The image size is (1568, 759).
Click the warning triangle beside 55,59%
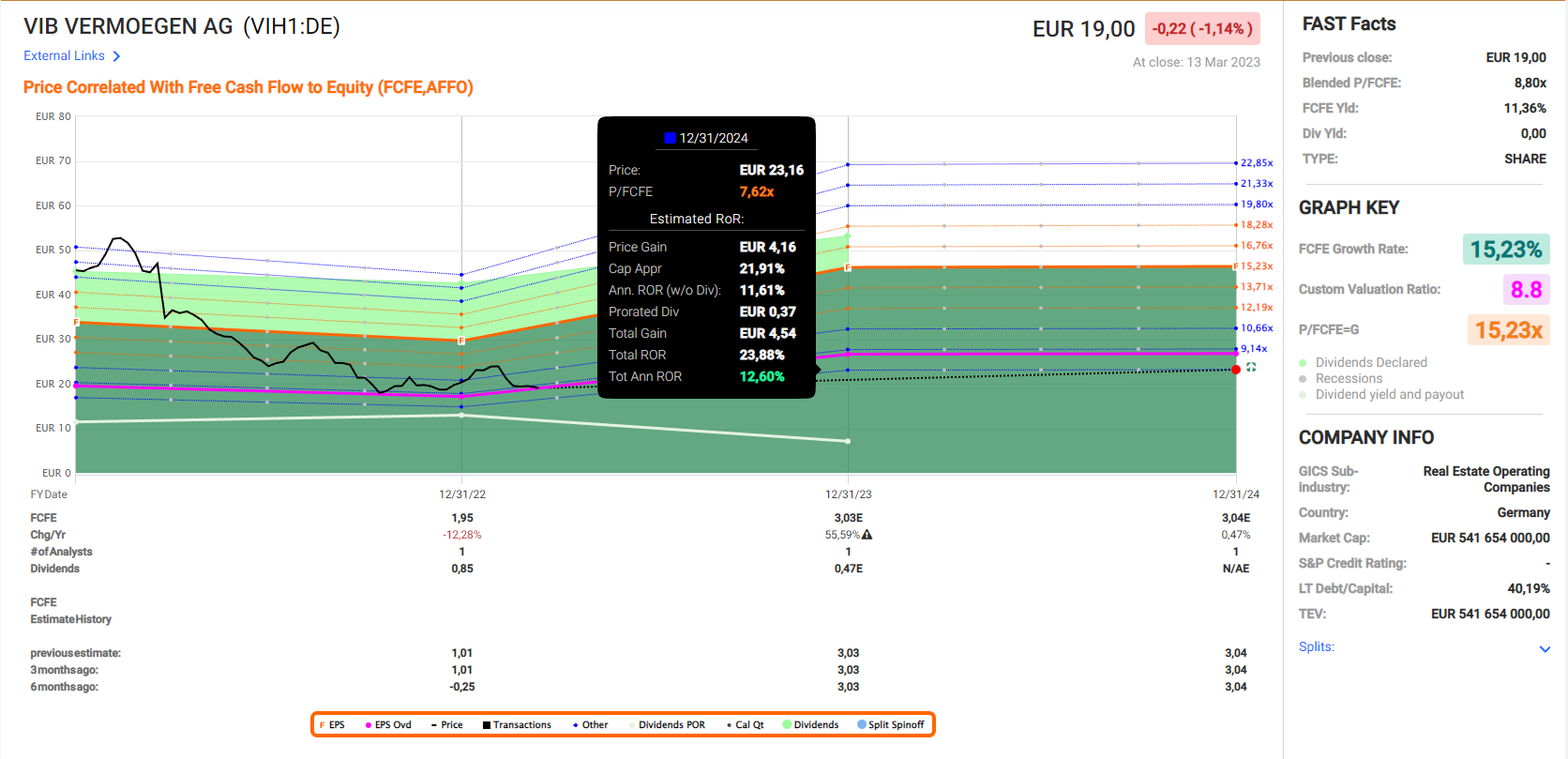pos(867,535)
